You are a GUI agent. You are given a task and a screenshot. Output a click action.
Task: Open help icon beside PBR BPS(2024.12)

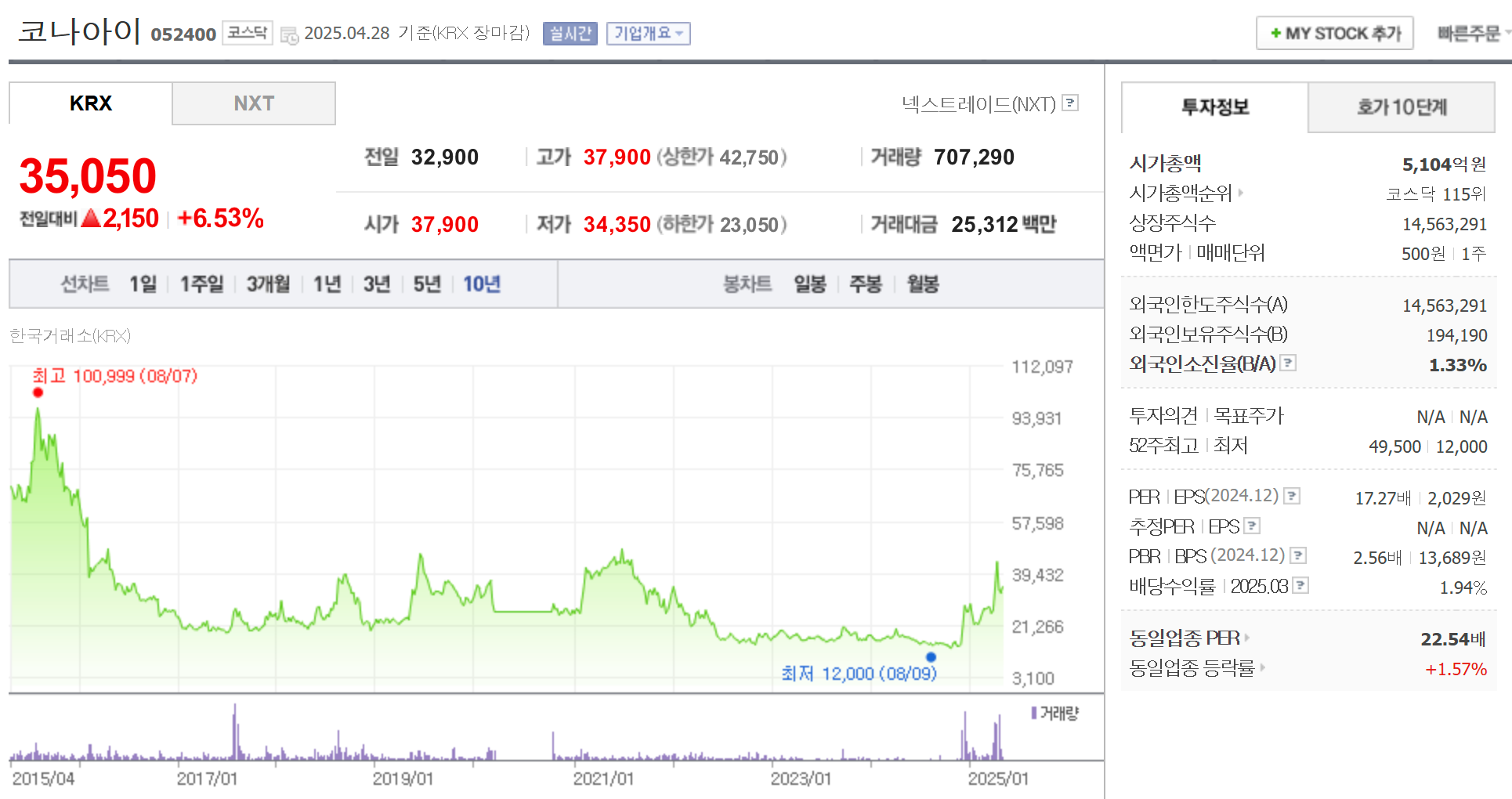[1298, 555]
